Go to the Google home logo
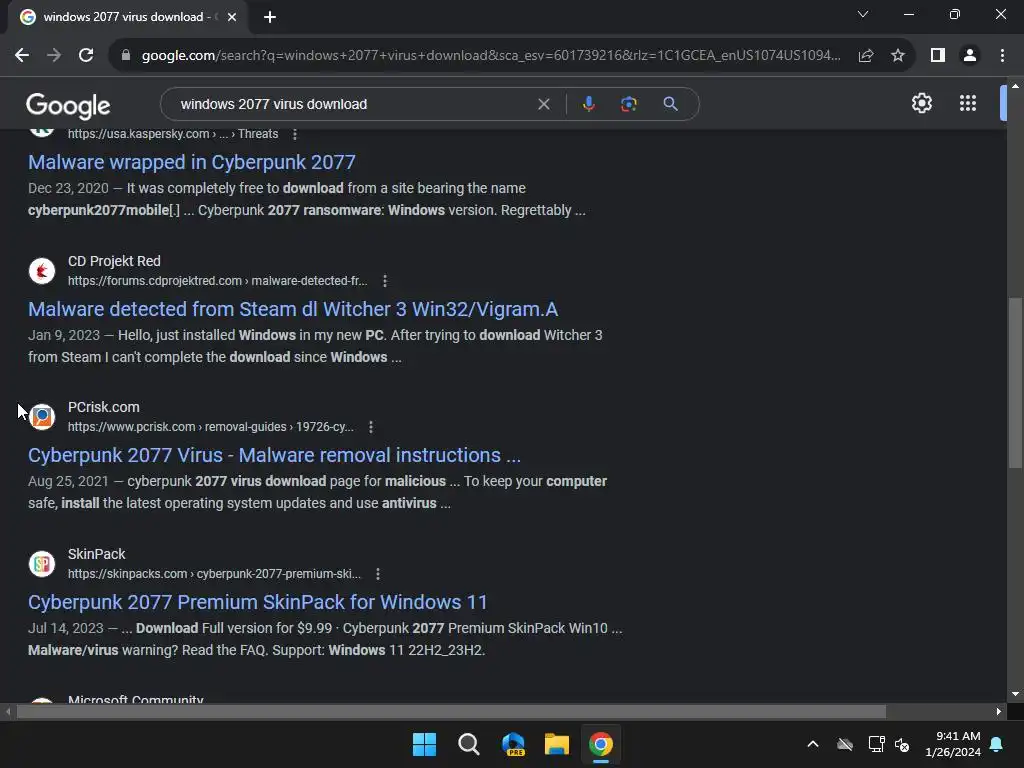The height and width of the screenshot is (768, 1024). (x=68, y=104)
